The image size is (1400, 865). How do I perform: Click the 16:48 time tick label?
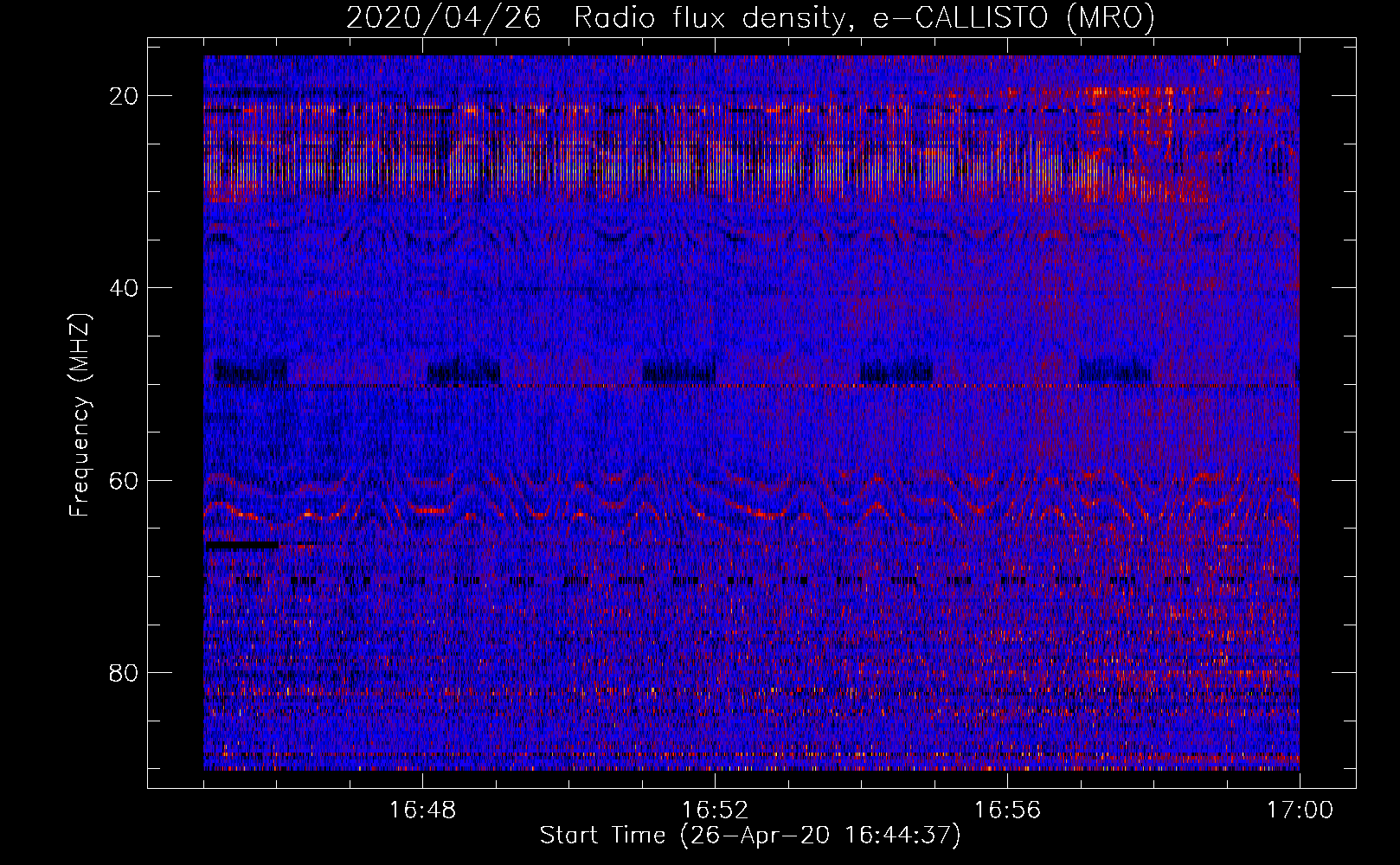pyautogui.click(x=422, y=810)
